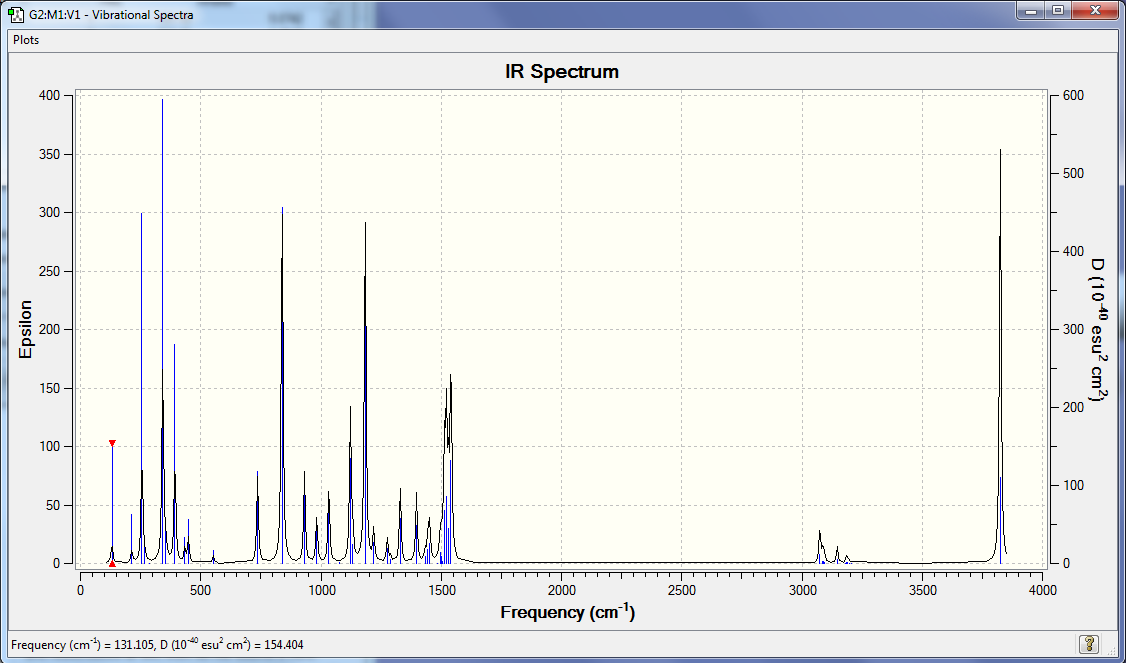Click the window title G2:M1:V1 - Vibrational Spectra
1126x663 pixels.
coord(111,14)
